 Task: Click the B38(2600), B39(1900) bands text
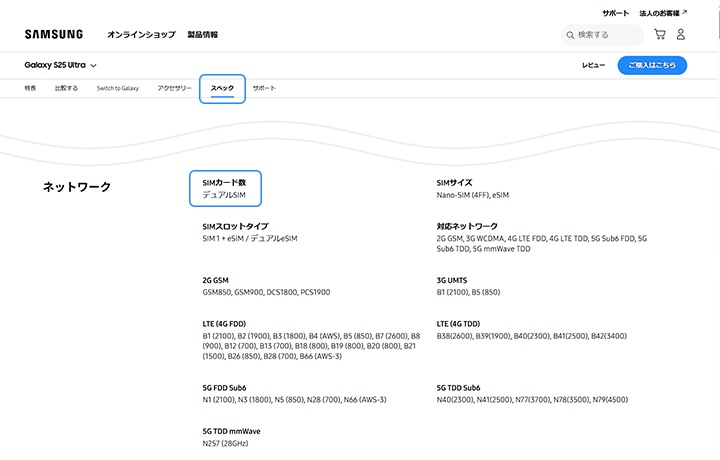(532, 336)
